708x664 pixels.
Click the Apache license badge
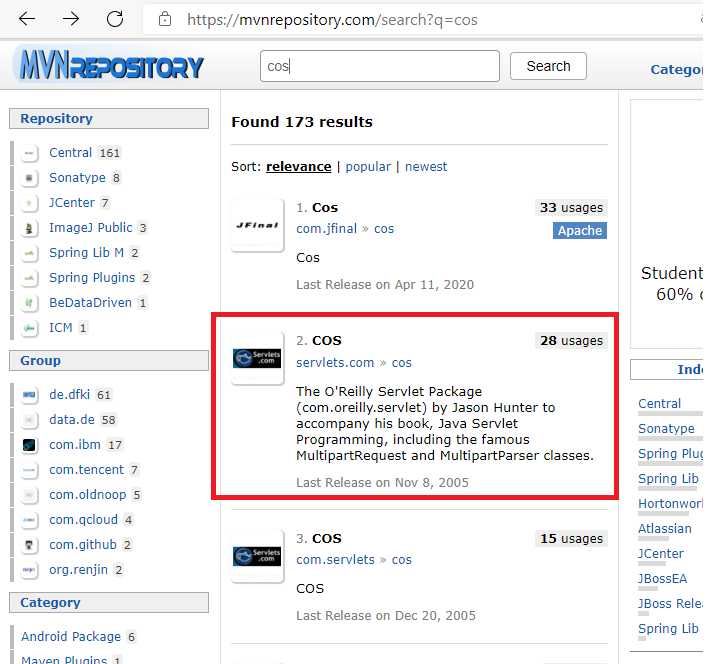pos(580,231)
